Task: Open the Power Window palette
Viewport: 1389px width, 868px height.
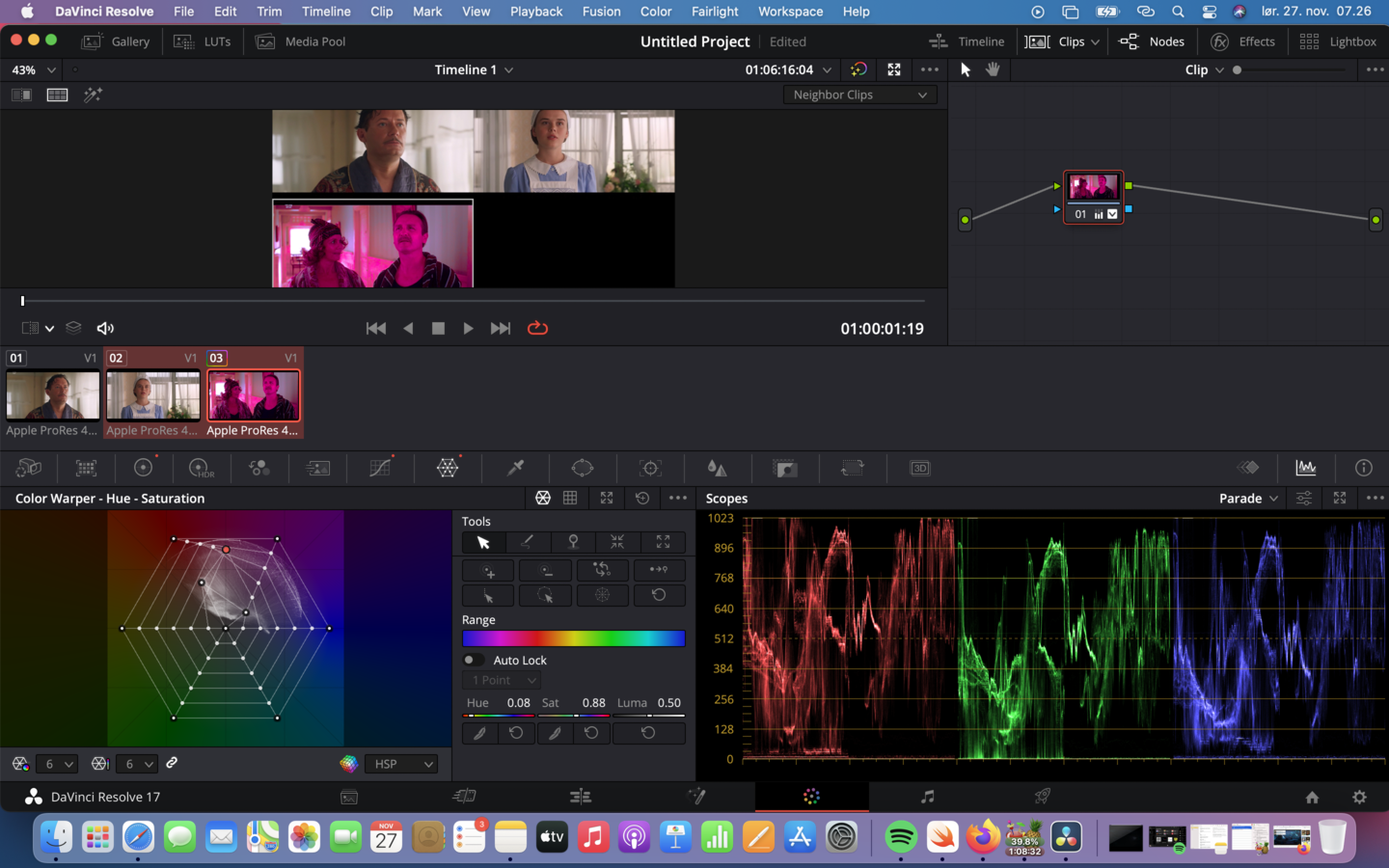Action: pos(583,468)
